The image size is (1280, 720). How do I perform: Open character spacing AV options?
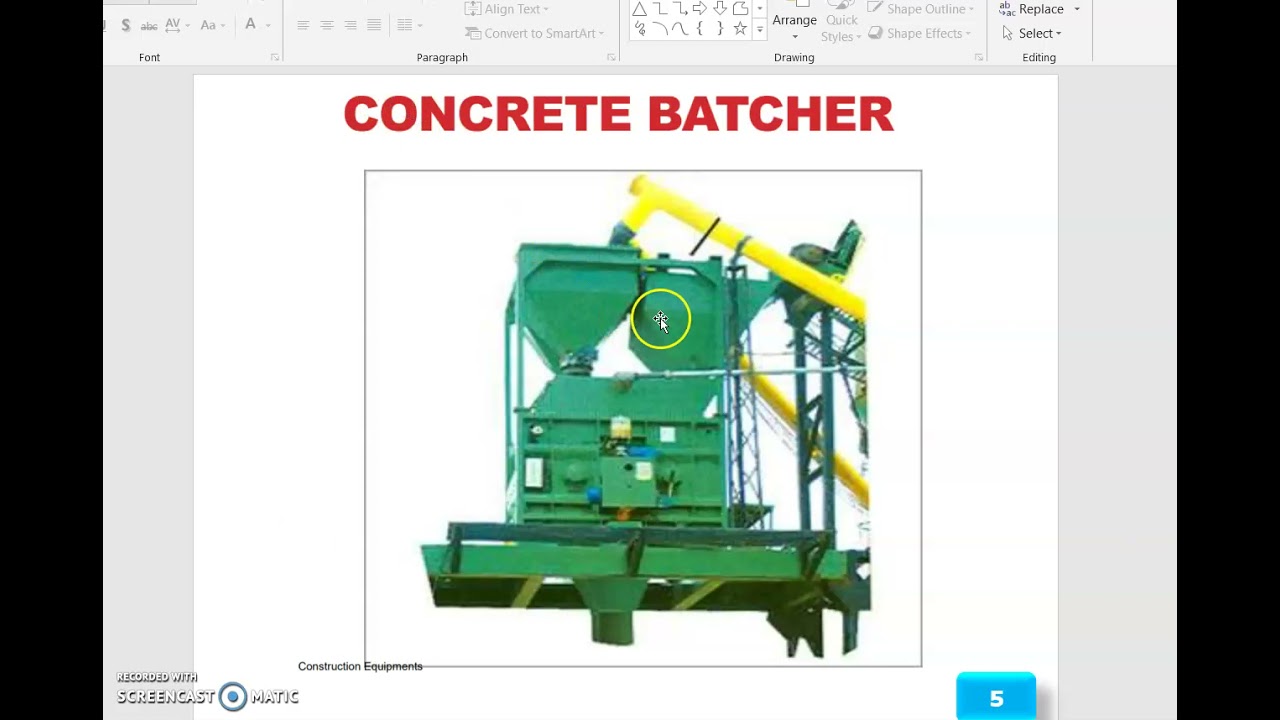[x=176, y=25]
